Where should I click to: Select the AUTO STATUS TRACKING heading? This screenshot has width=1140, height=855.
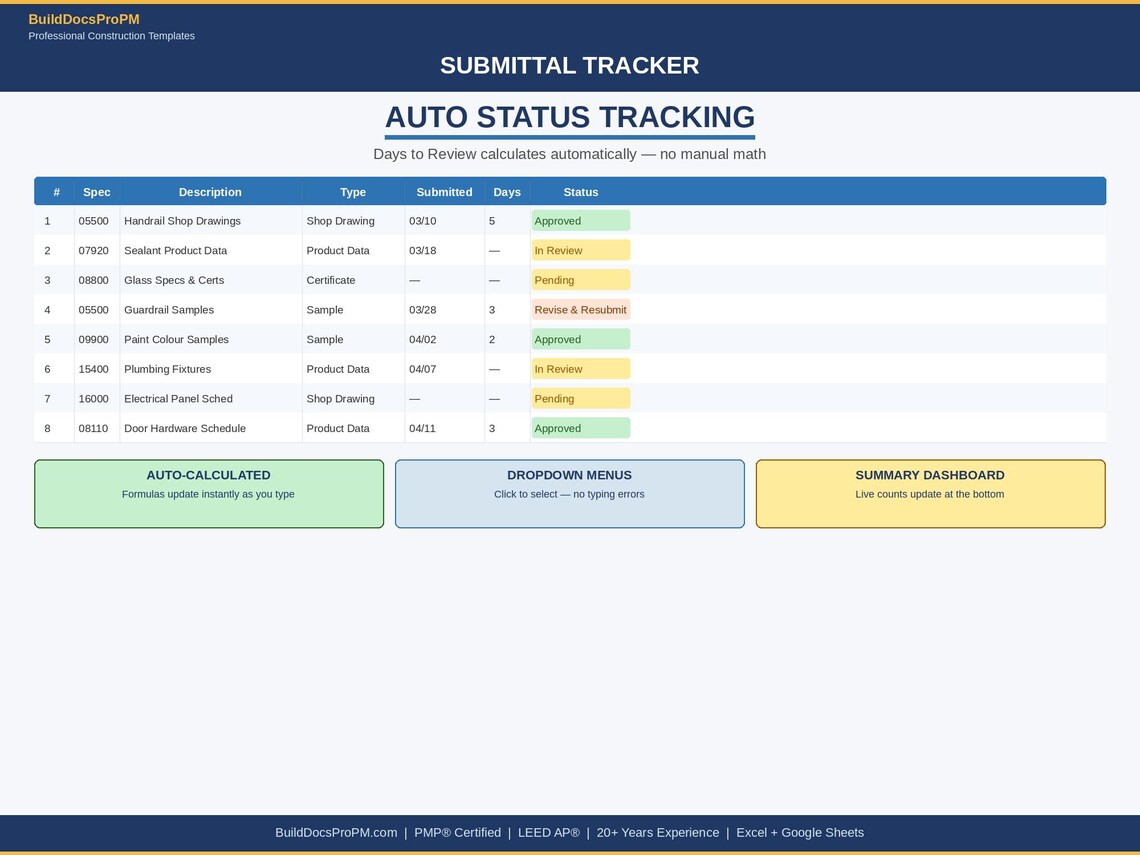(x=569, y=117)
